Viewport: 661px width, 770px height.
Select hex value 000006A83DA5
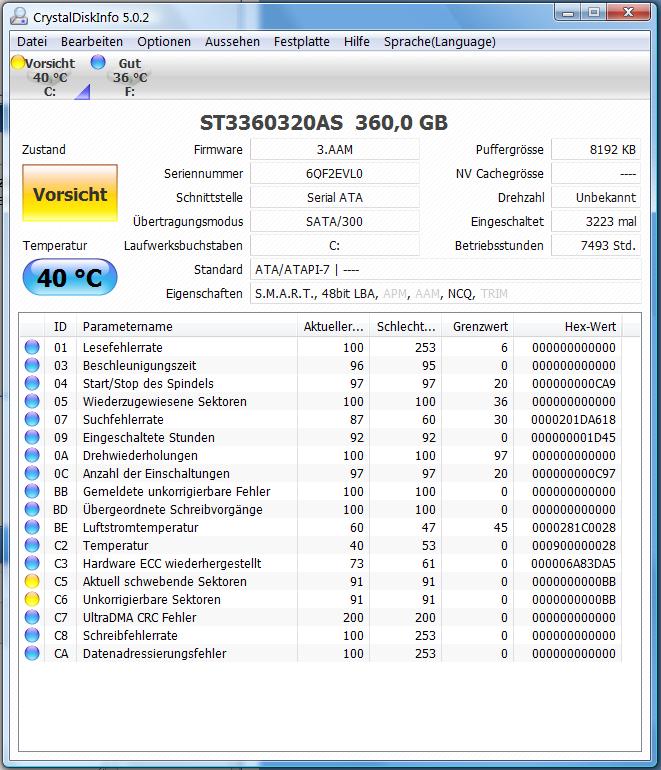pyautogui.click(x=573, y=563)
